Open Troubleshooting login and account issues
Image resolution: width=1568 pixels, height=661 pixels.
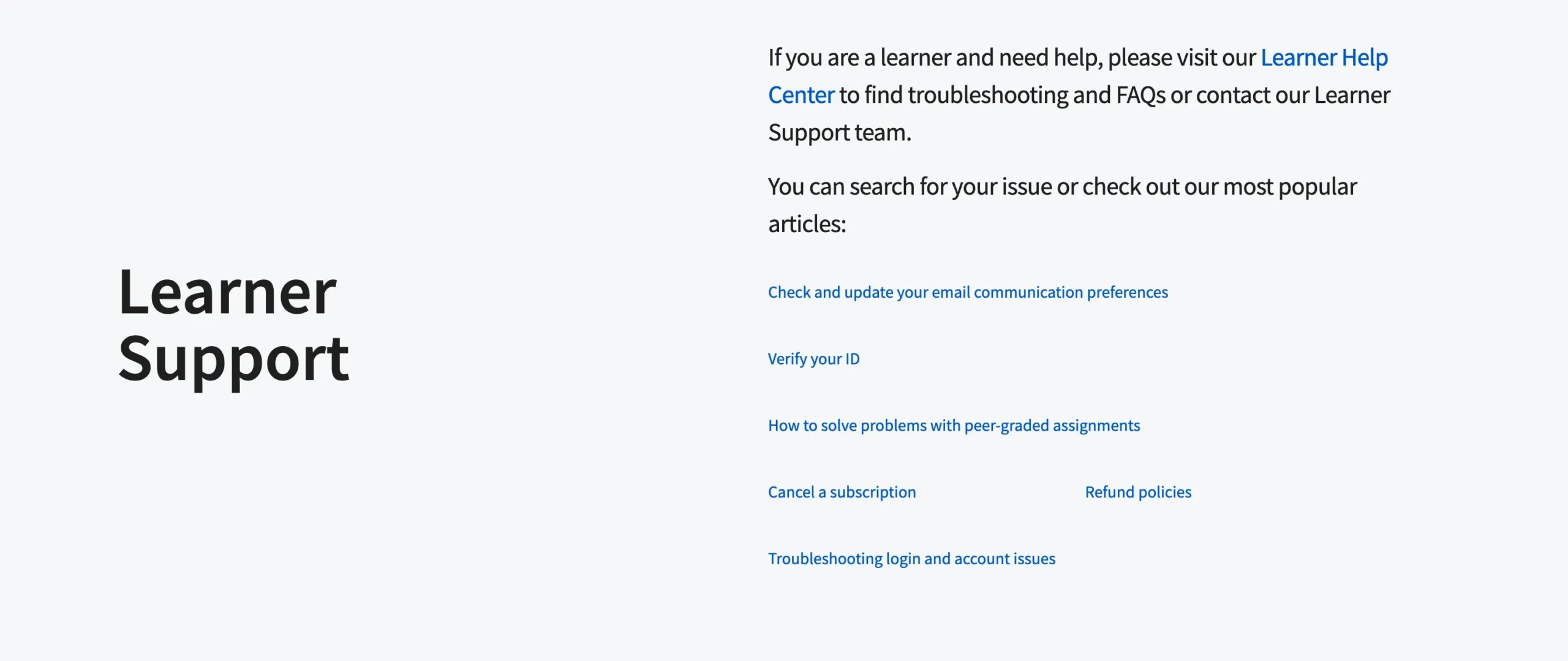(x=911, y=559)
